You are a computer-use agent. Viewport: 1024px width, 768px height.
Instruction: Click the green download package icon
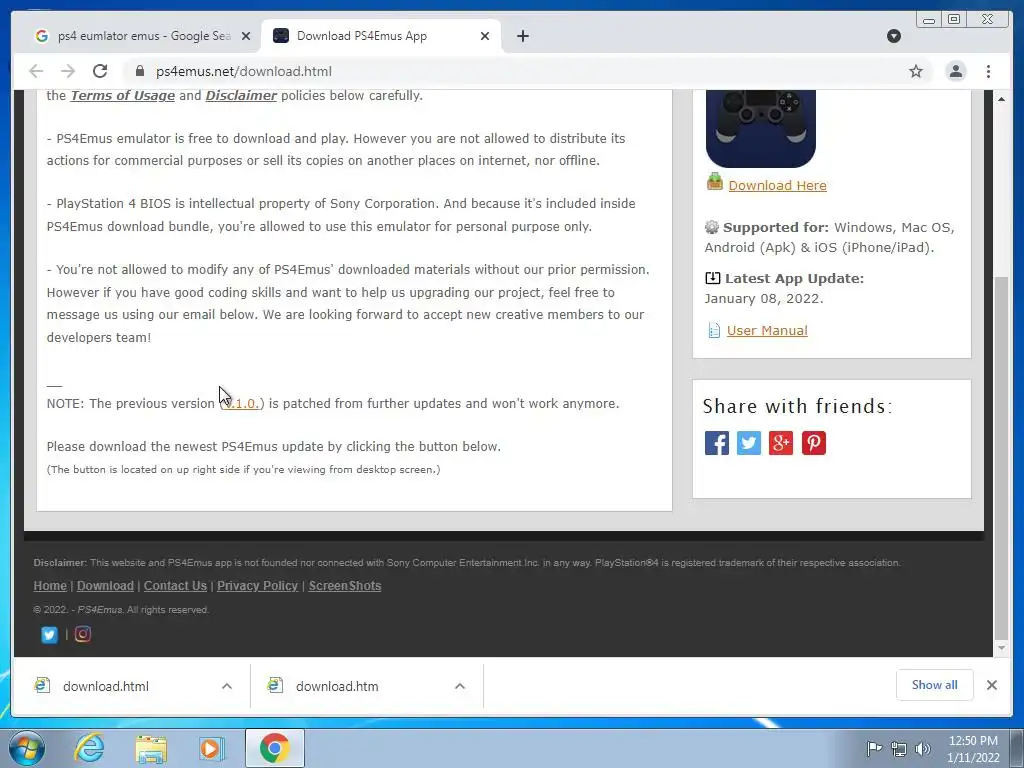714,182
